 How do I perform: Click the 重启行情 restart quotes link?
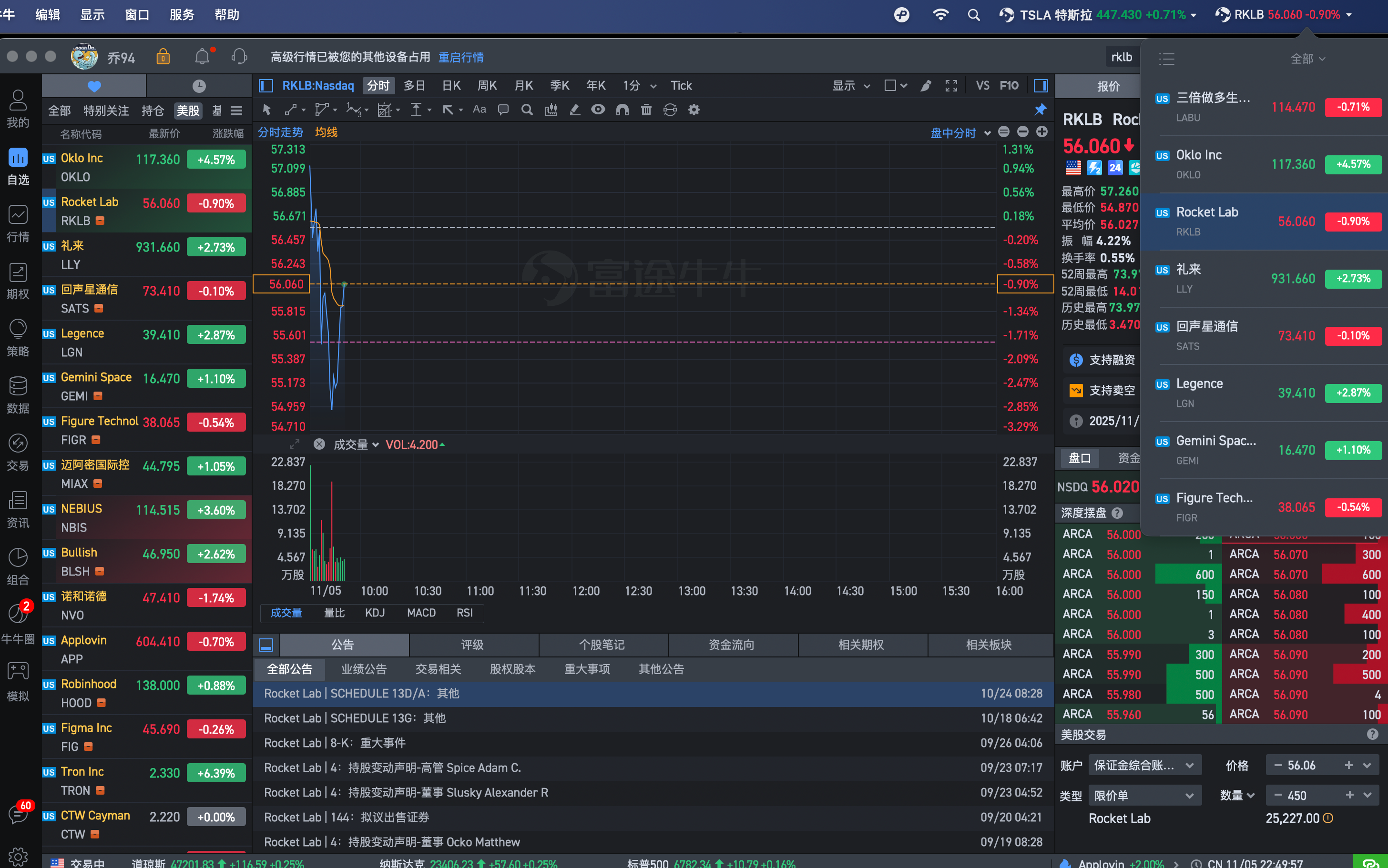pyautogui.click(x=460, y=58)
